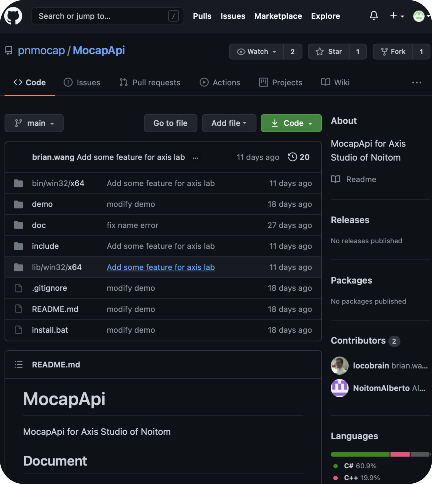The image size is (432, 484).
Task: Open the MocapApi repository link
Action: [x=99, y=50]
